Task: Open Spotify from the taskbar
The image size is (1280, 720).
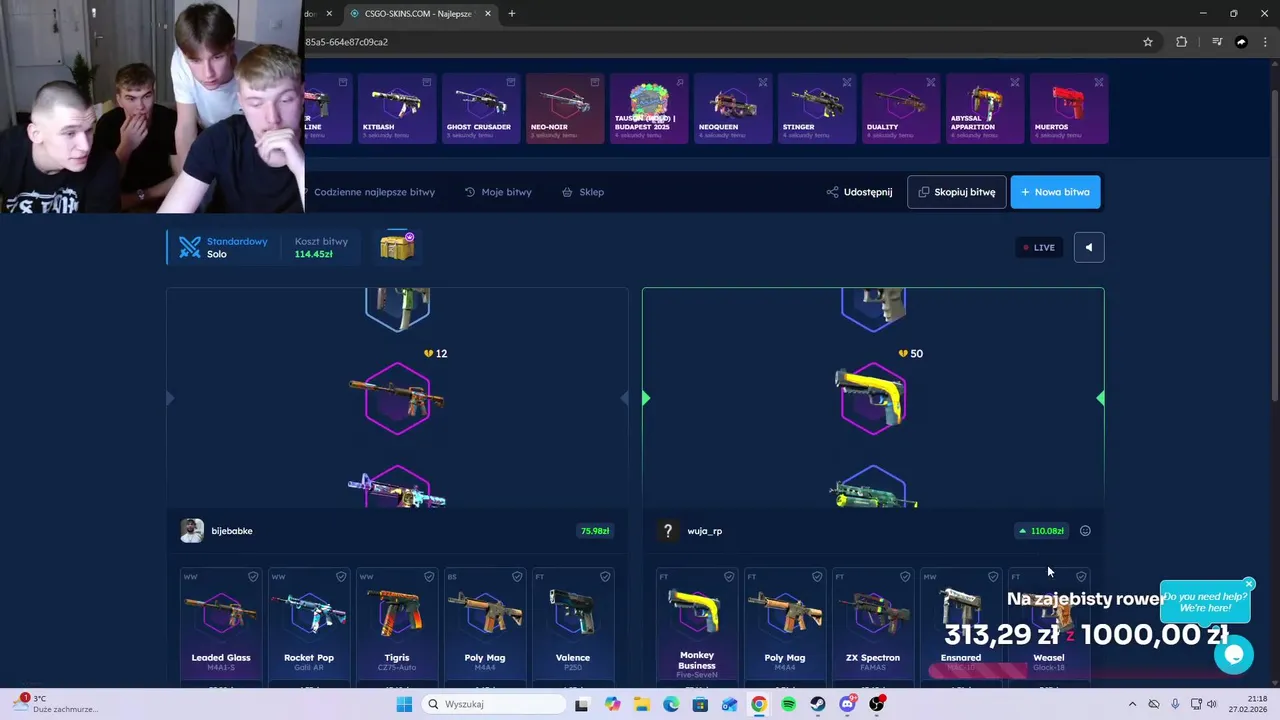Action: pyautogui.click(x=788, y=705)
